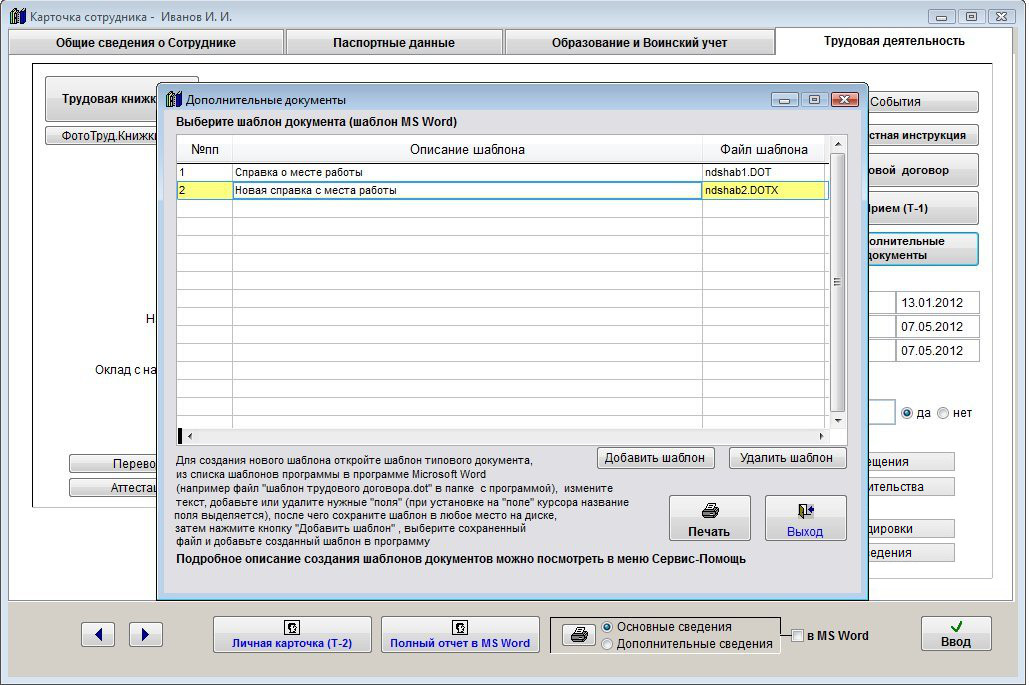Click Добавить шаблон button
Image resolution: width=1029 pixels, height=685 pixels.
(x=656, y=458)
